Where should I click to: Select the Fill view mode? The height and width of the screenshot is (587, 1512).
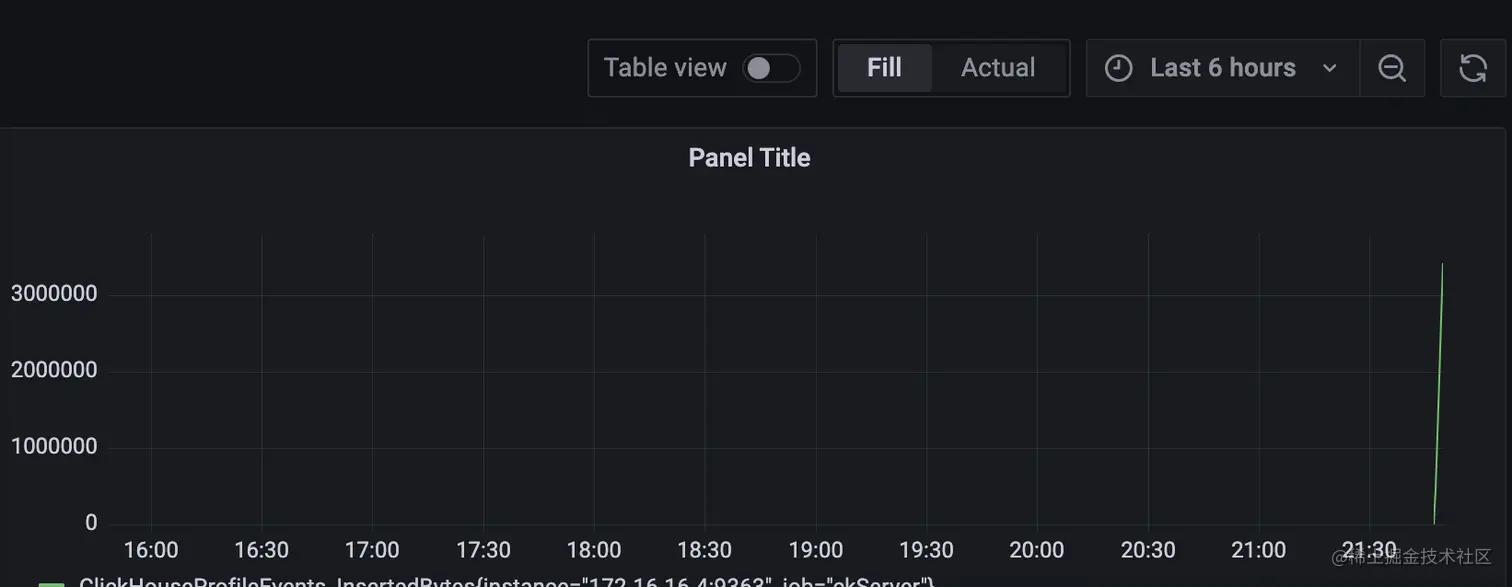click(884, 68)
